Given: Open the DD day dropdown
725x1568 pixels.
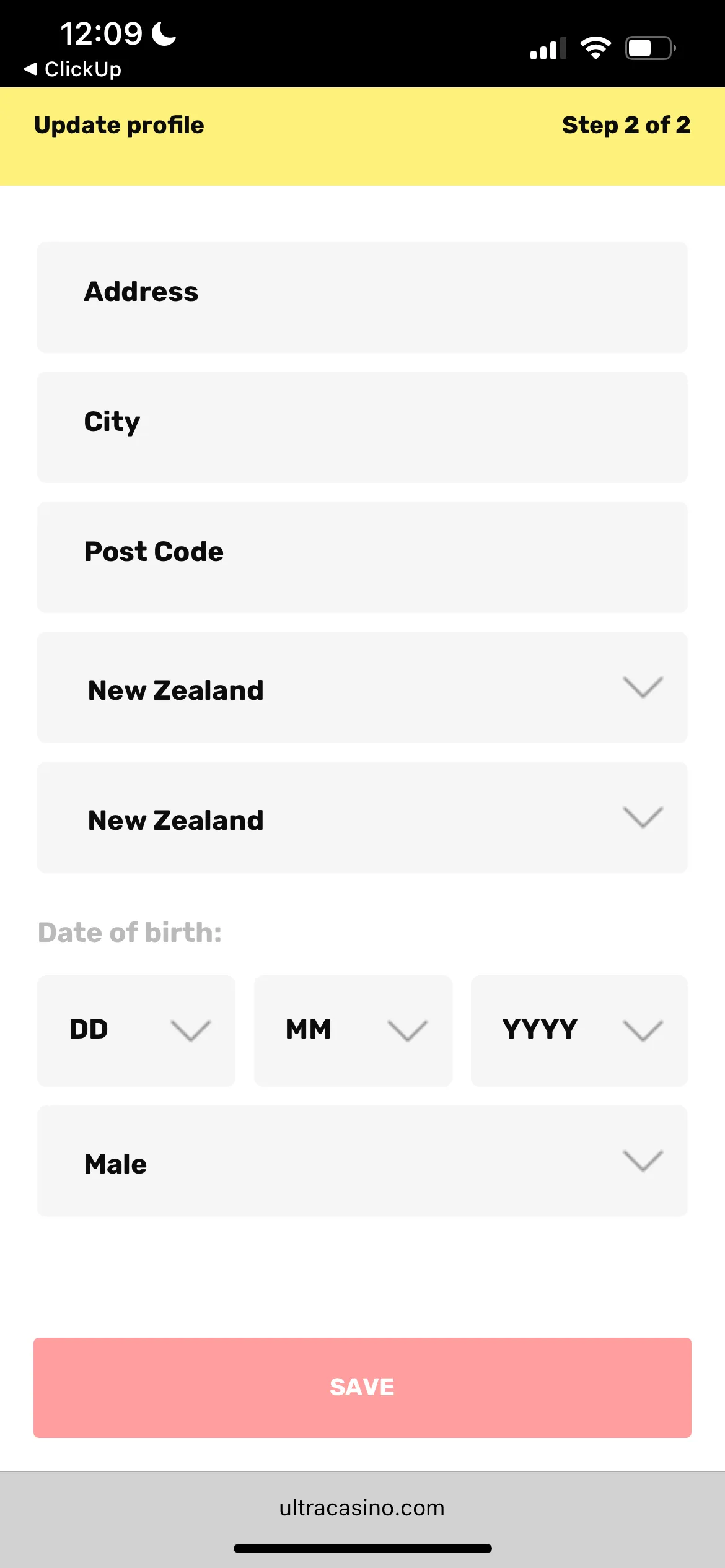Looking at the screenshot, I should [x=136, y=1030].
